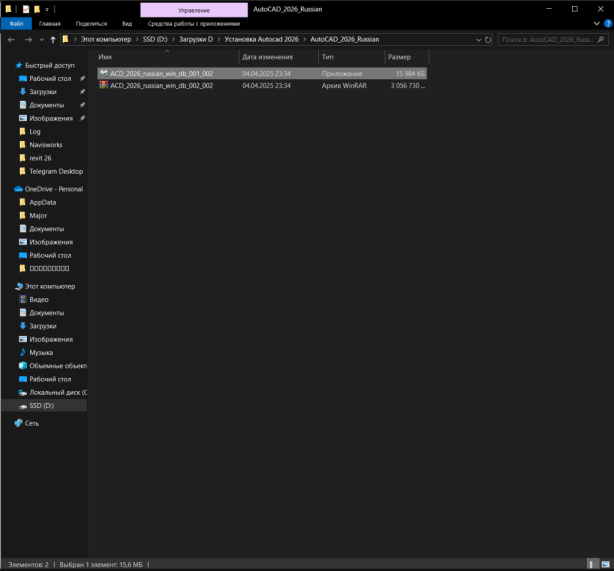Image resolution: width=614 pixels, height=571 pixels.
Task: Click the search field for AutoCAD_2026_Russian
Action: click(551, 40)
